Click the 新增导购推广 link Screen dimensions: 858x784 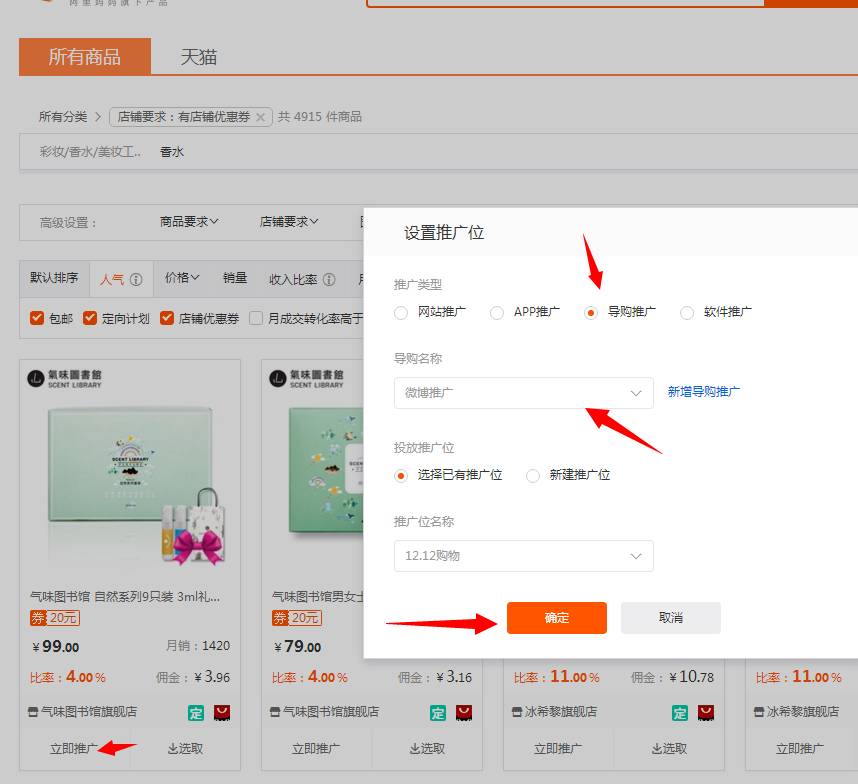click(x=704, y=392)
